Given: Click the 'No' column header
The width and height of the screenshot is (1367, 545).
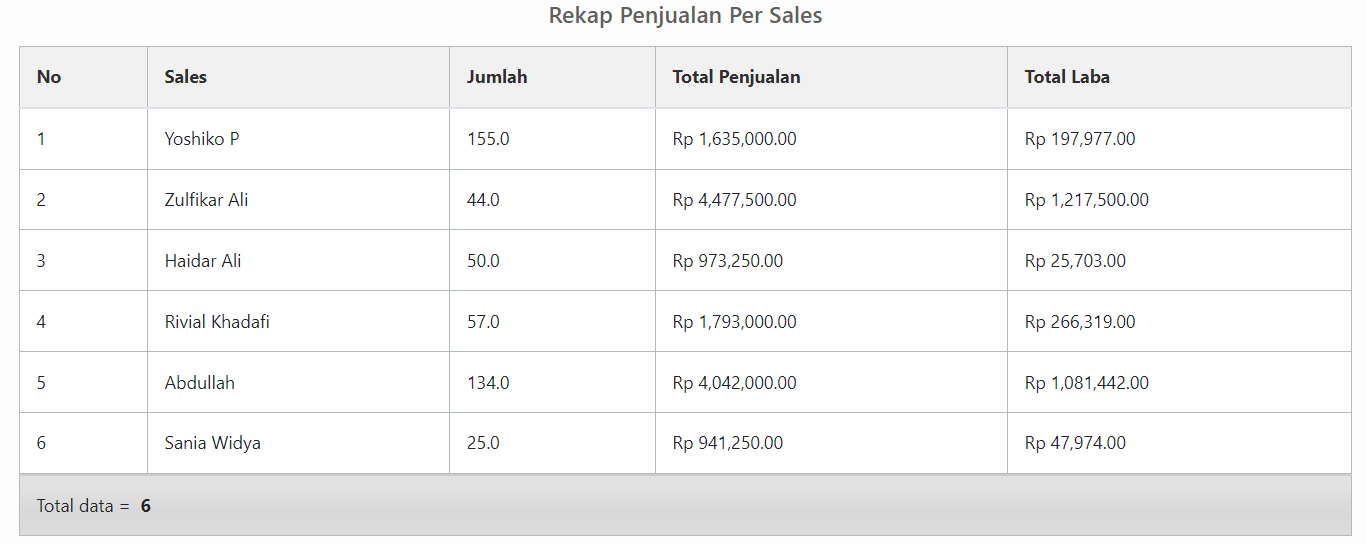Looking at the screenshot, I should (49, 77).
